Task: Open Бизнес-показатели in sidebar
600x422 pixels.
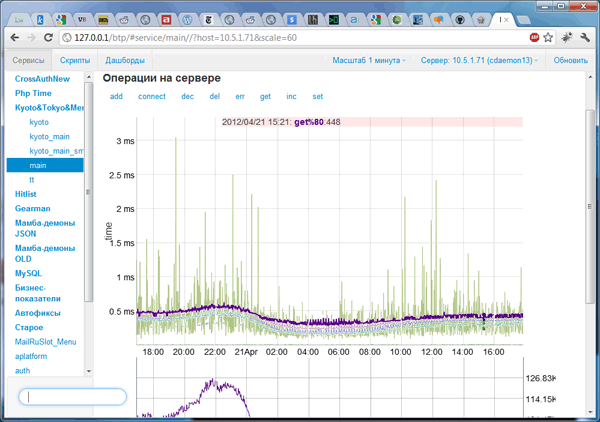Action: (x=38, y=293)
